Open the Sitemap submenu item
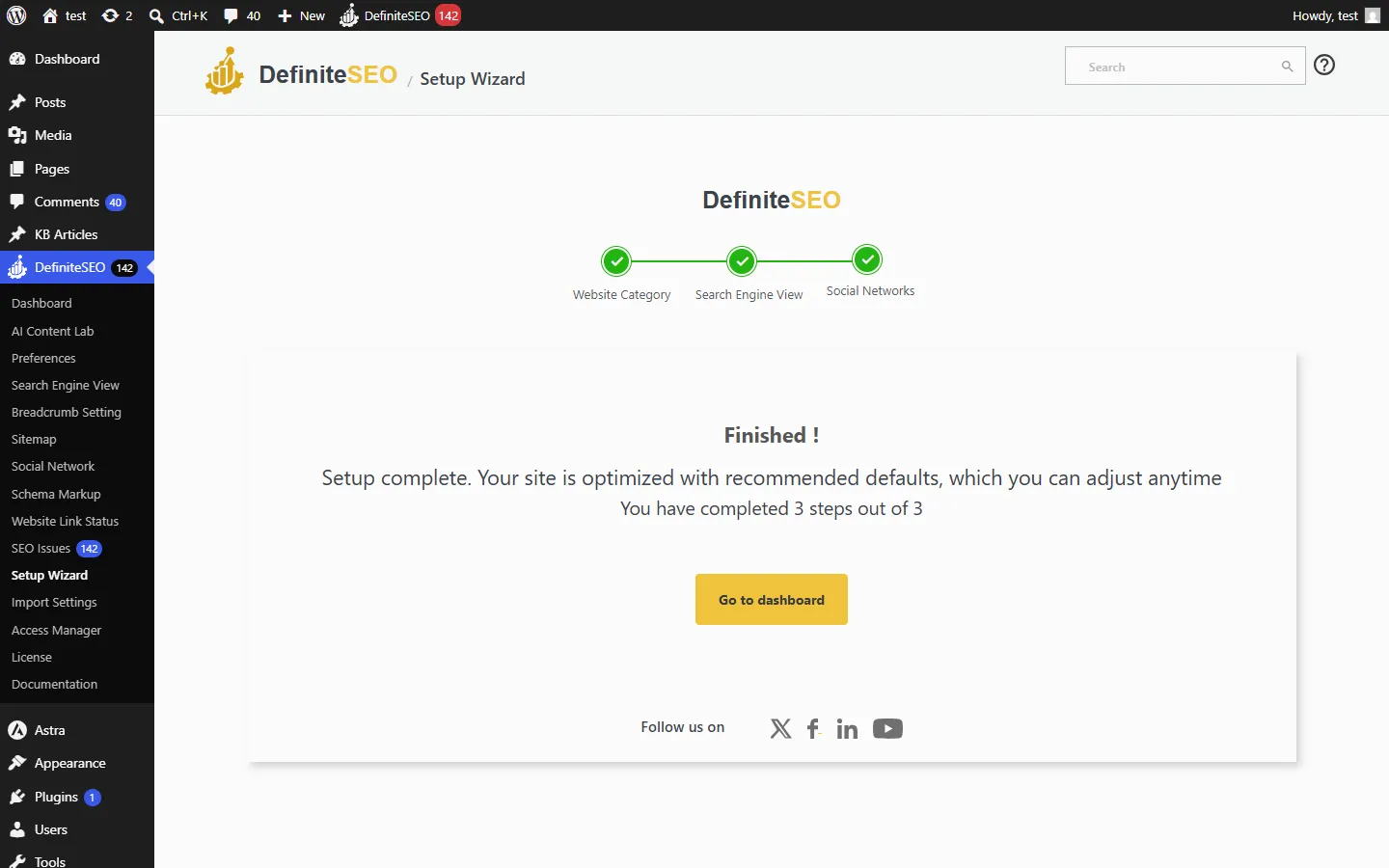 click(x=34, y=439)
